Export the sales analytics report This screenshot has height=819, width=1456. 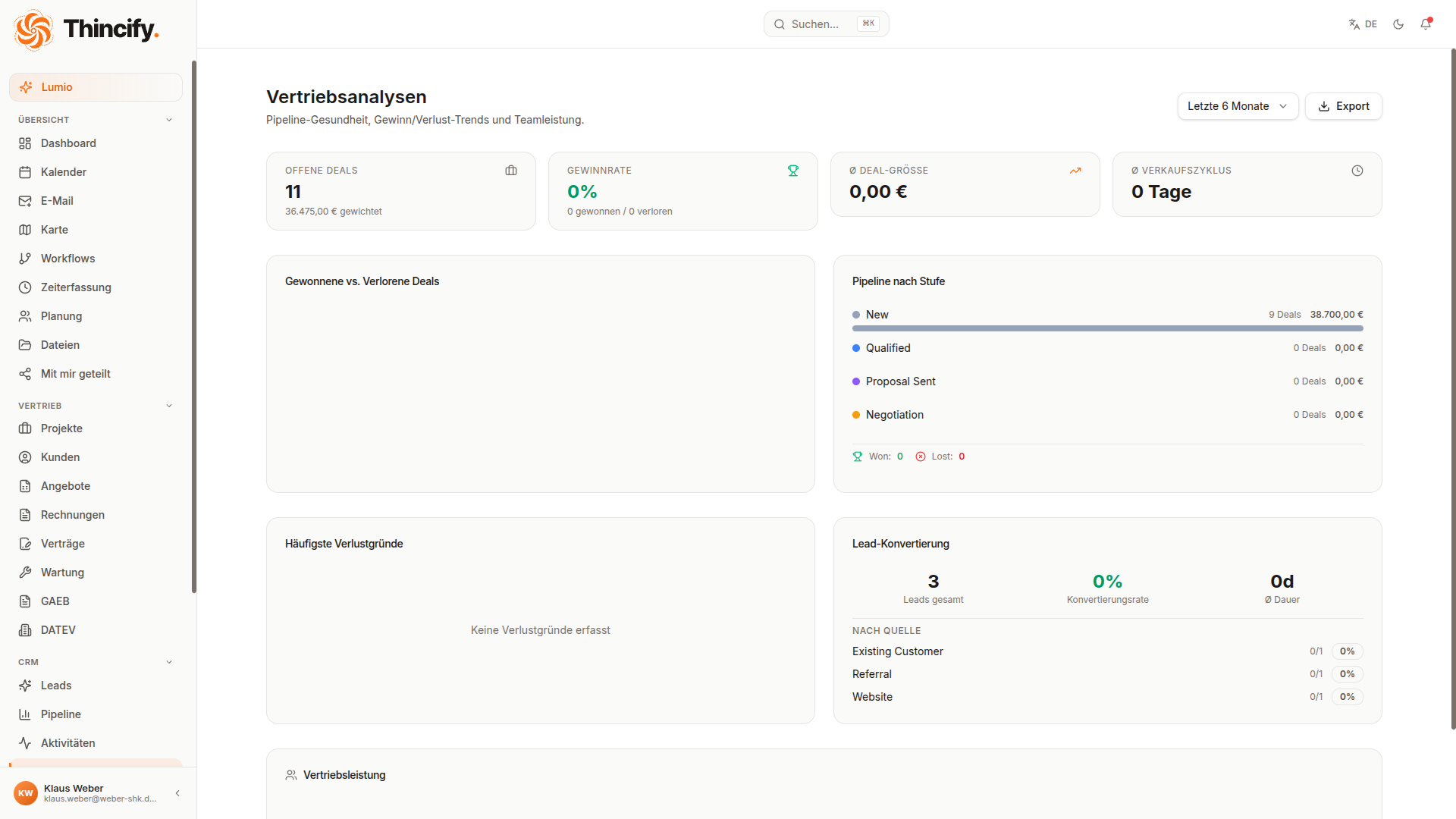[x=1343, y=106]
